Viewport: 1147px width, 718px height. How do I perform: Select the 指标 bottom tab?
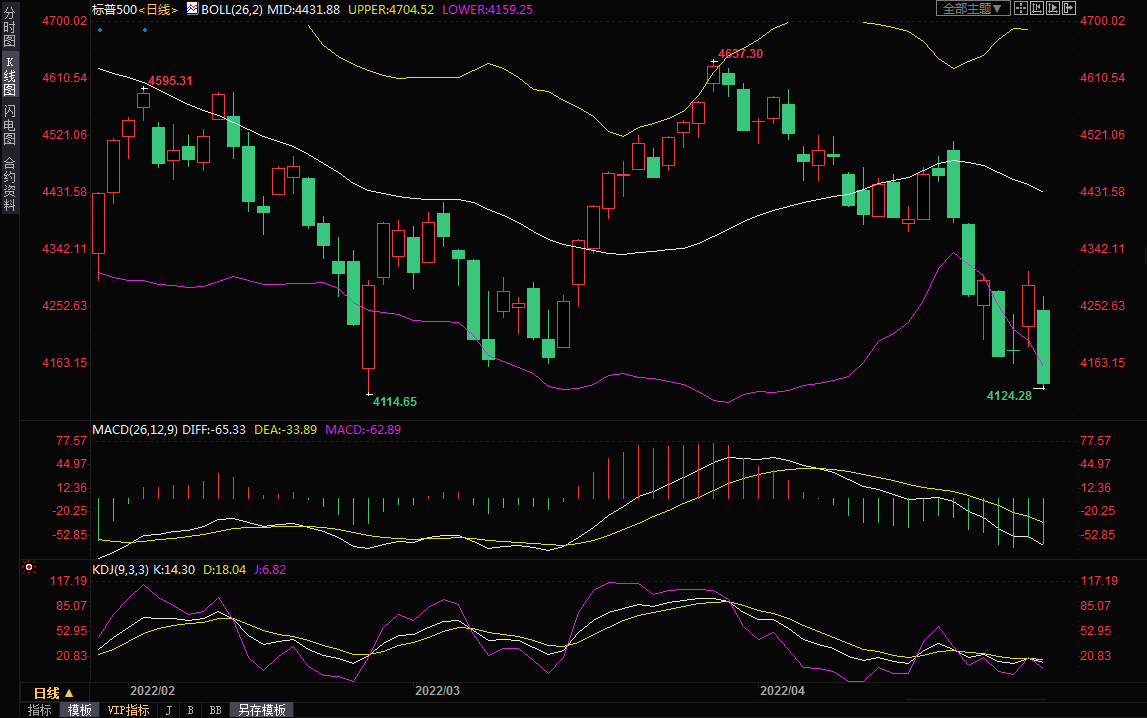(x=40, y=710)
